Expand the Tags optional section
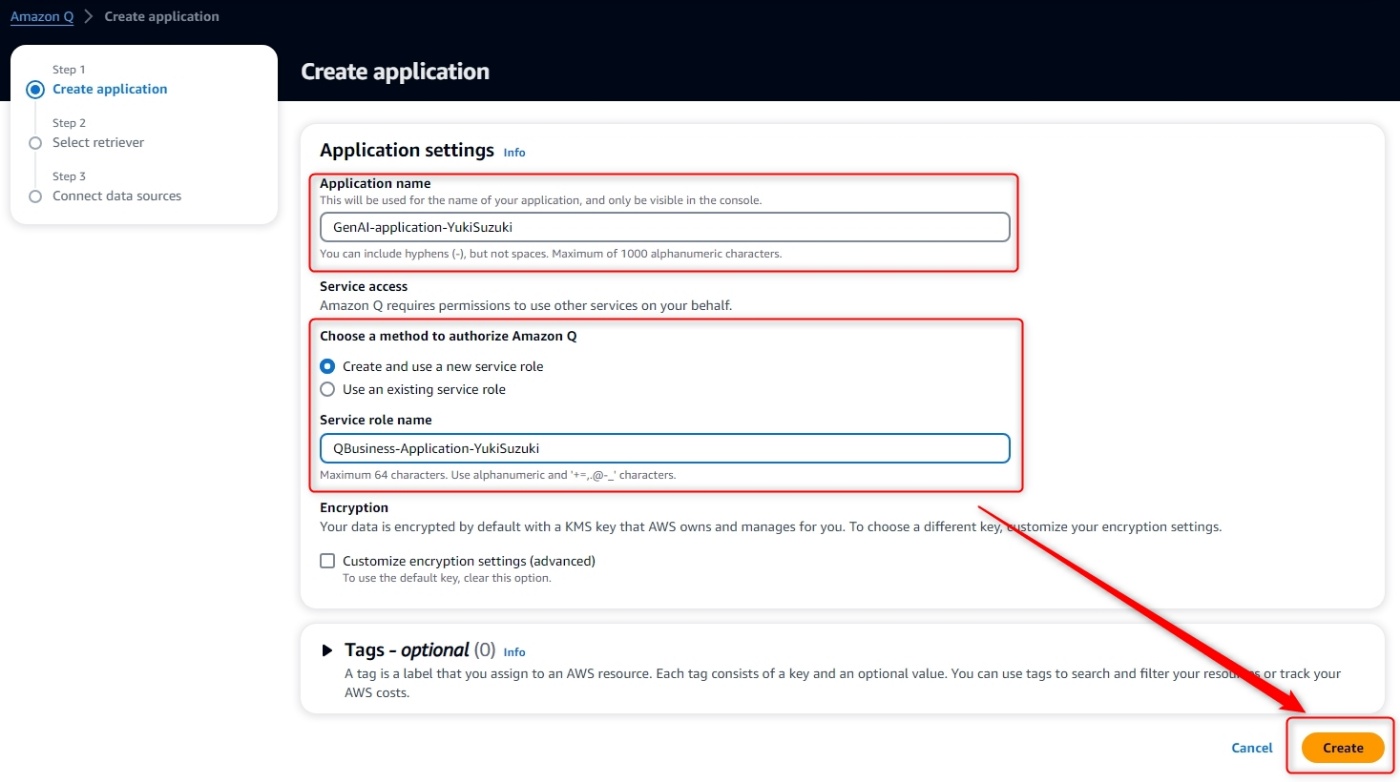 click(327, 650)
